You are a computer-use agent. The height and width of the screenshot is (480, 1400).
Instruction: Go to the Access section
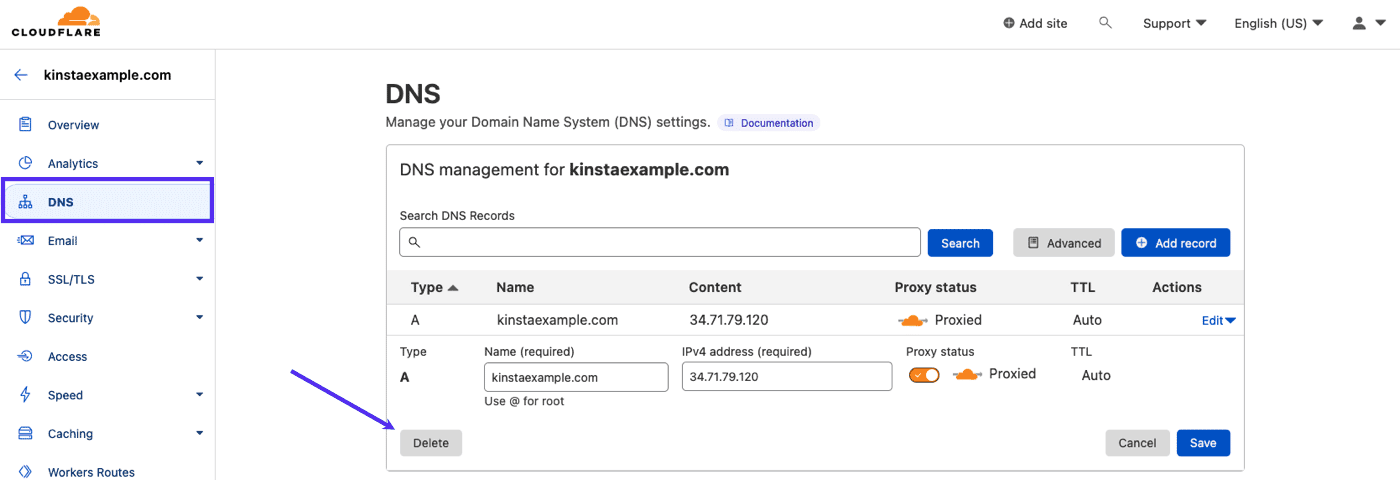point(67,356)
